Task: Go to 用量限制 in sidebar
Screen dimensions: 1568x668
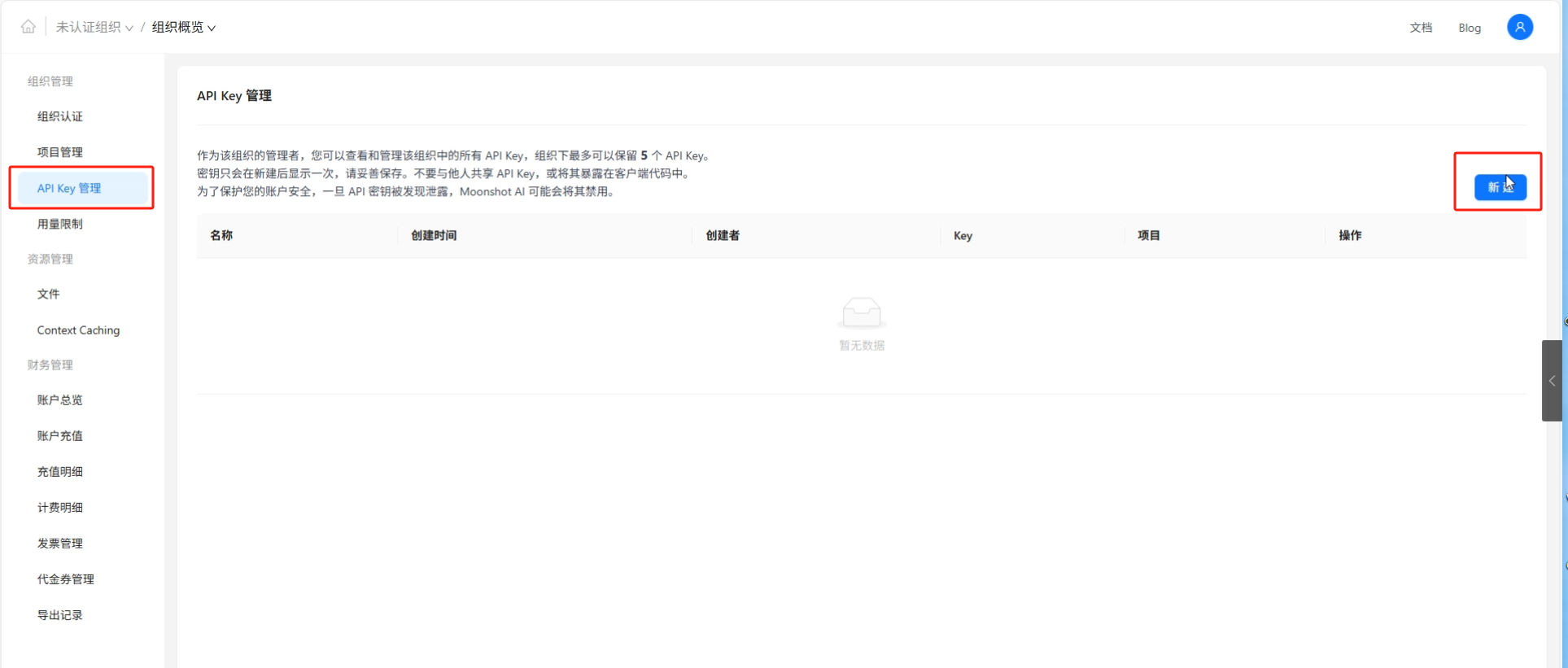Action: [60, 224]
